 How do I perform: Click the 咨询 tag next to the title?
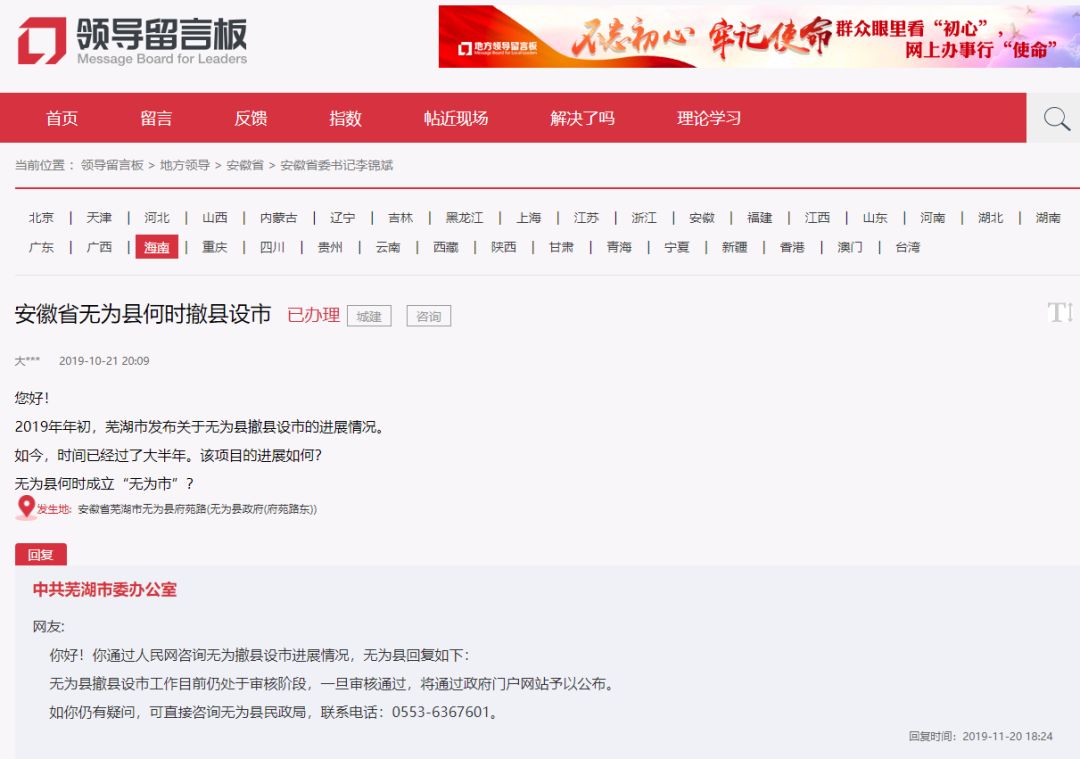point(429,316)
